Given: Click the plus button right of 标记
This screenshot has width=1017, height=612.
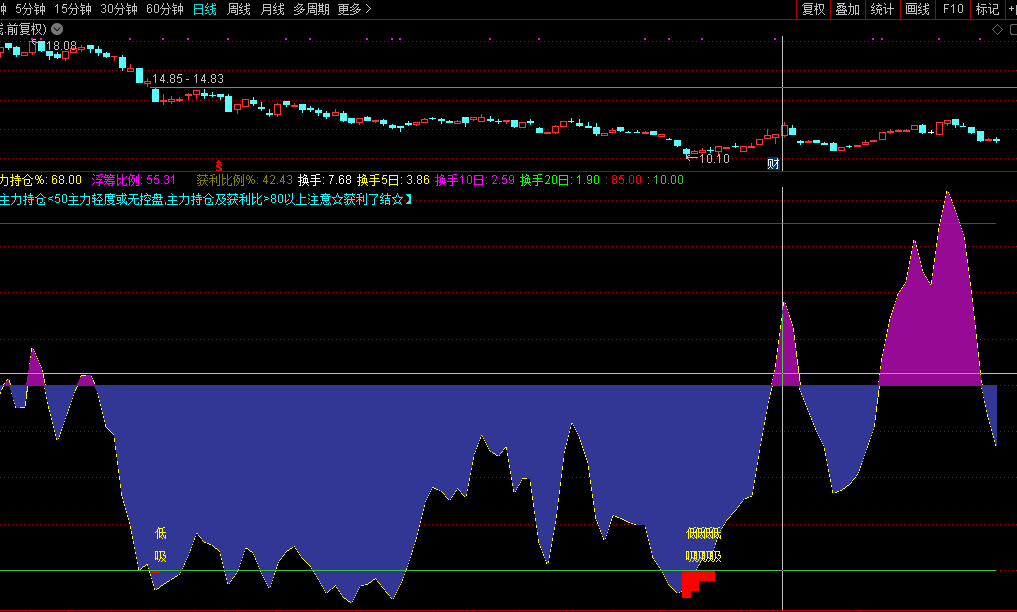Looking at the screenshot, I should click(1011, 9).
